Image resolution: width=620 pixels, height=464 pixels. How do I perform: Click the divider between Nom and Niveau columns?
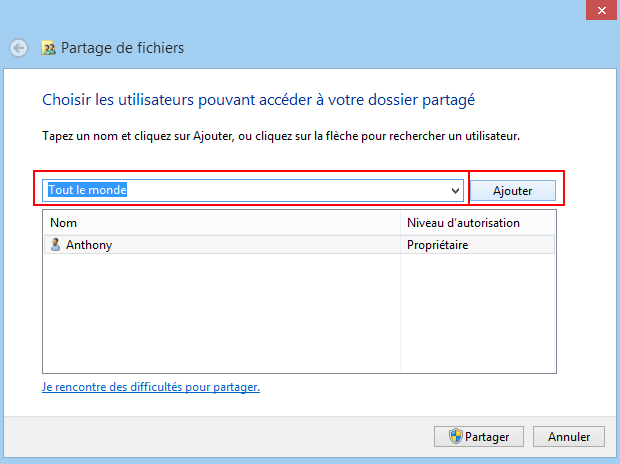tap(401, 223)
